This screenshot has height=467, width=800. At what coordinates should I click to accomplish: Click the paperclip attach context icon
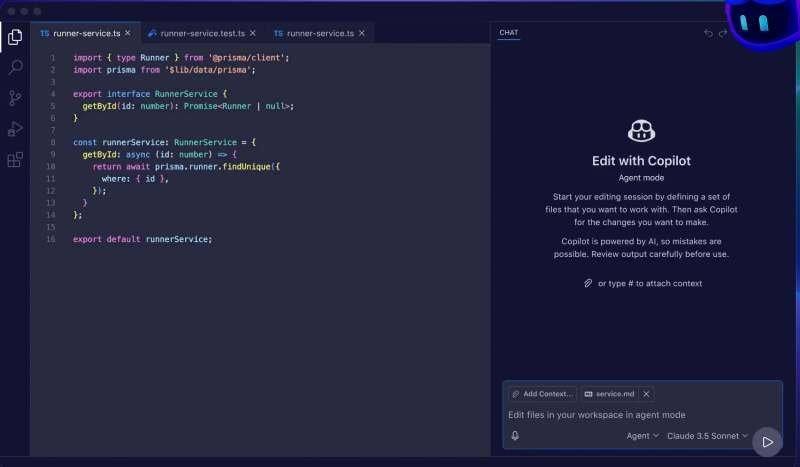[x=588, y=283]
